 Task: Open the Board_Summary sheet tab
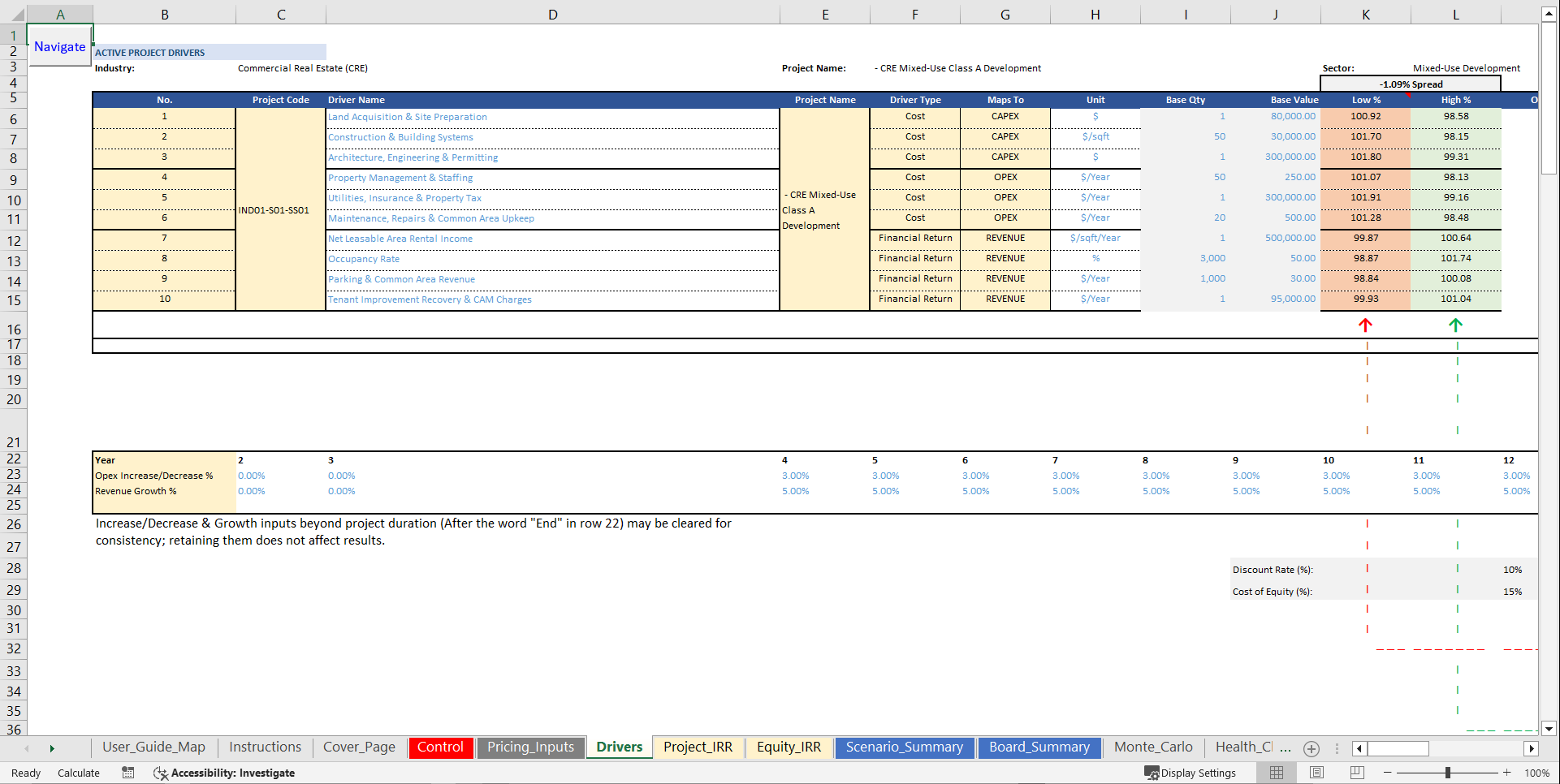coord(1039,747)
